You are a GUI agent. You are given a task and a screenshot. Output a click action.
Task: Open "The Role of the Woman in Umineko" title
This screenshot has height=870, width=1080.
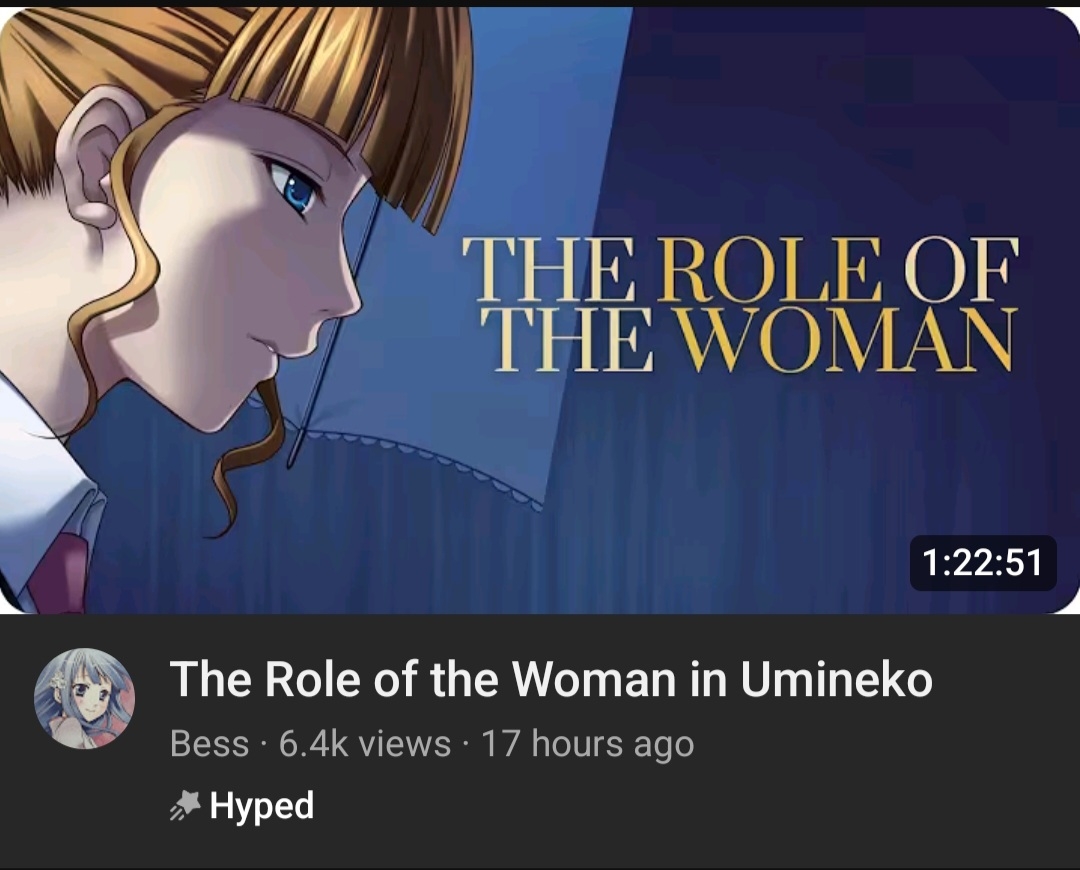(551, 680)
